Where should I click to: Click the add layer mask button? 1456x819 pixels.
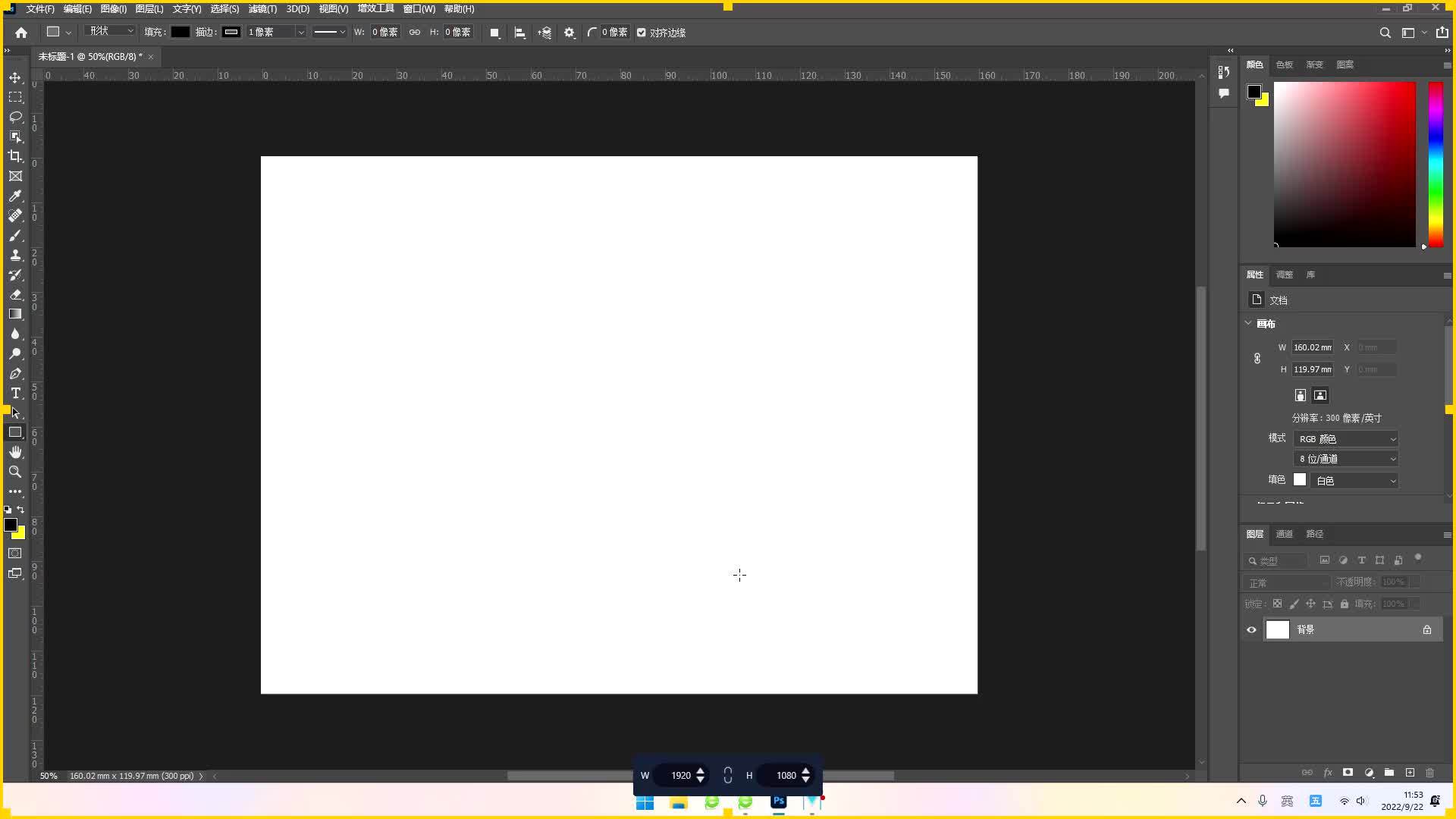(x=1348, y=772)
